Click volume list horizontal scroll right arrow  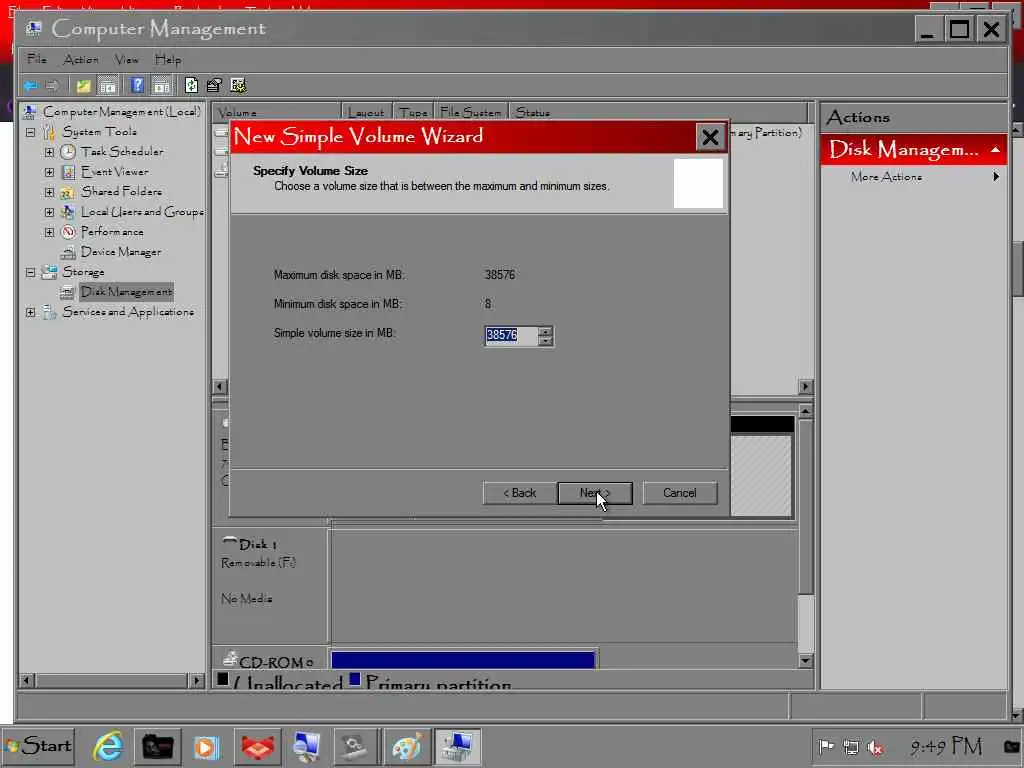point(805,387)
